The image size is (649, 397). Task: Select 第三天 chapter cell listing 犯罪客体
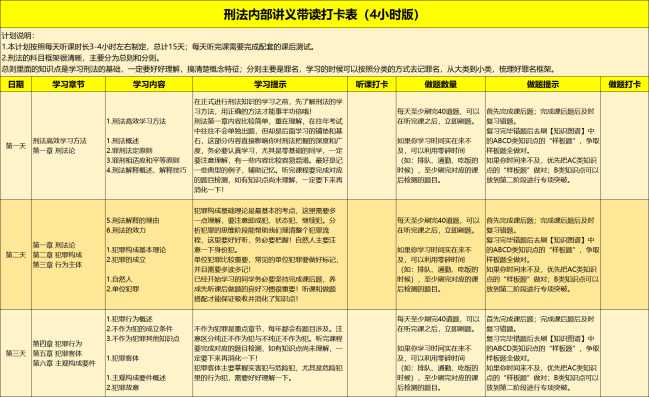(x=68, y=354)
